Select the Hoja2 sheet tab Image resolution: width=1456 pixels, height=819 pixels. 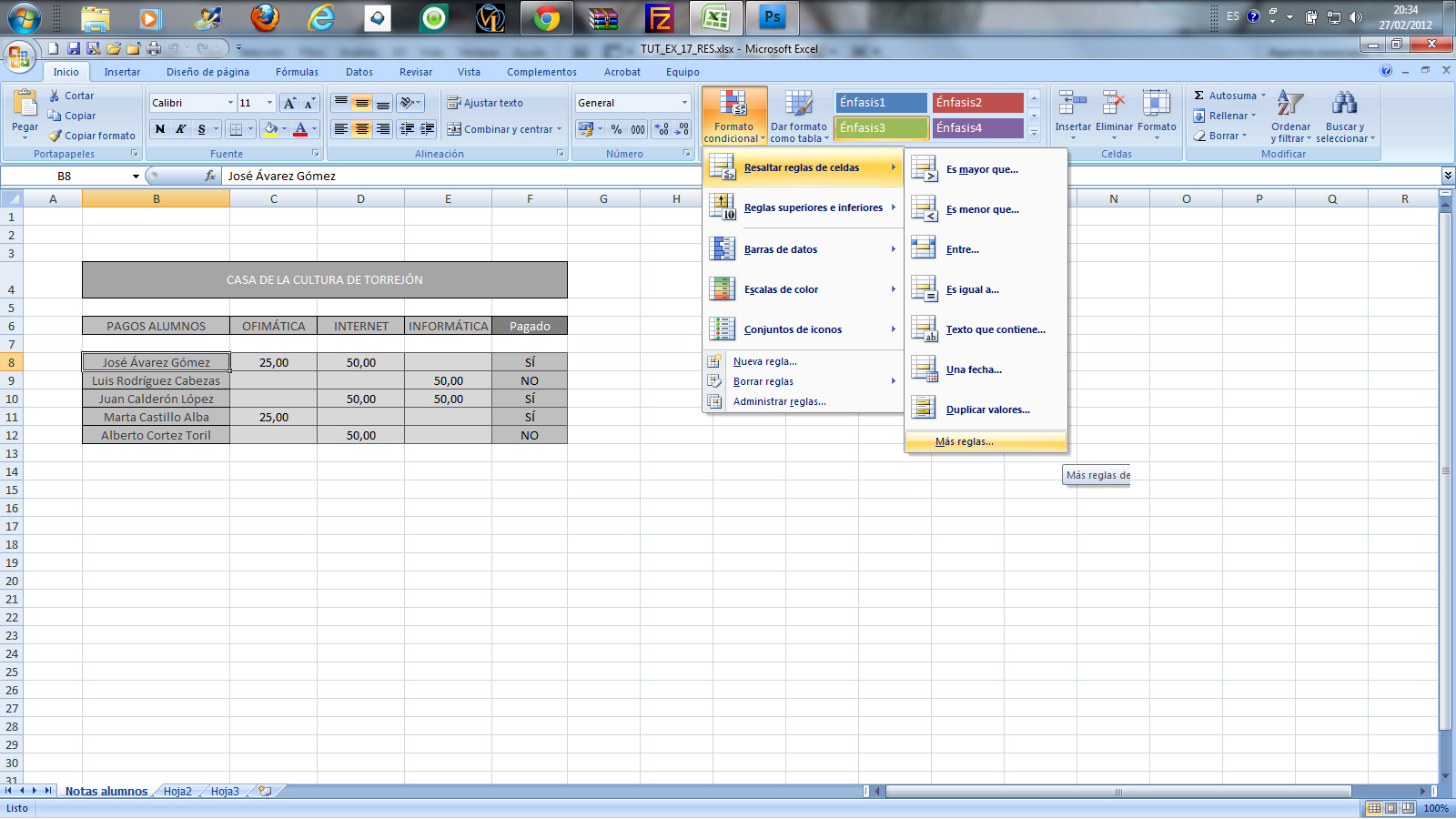179,791
